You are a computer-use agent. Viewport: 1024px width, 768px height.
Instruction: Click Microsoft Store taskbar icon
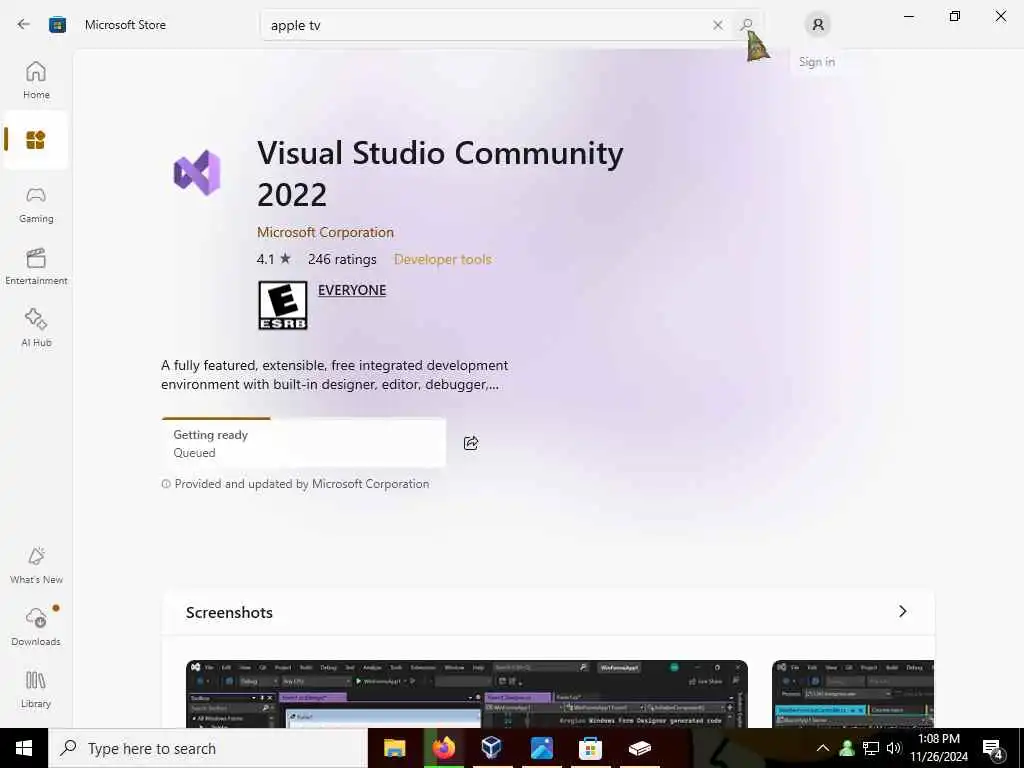[590, 748]
